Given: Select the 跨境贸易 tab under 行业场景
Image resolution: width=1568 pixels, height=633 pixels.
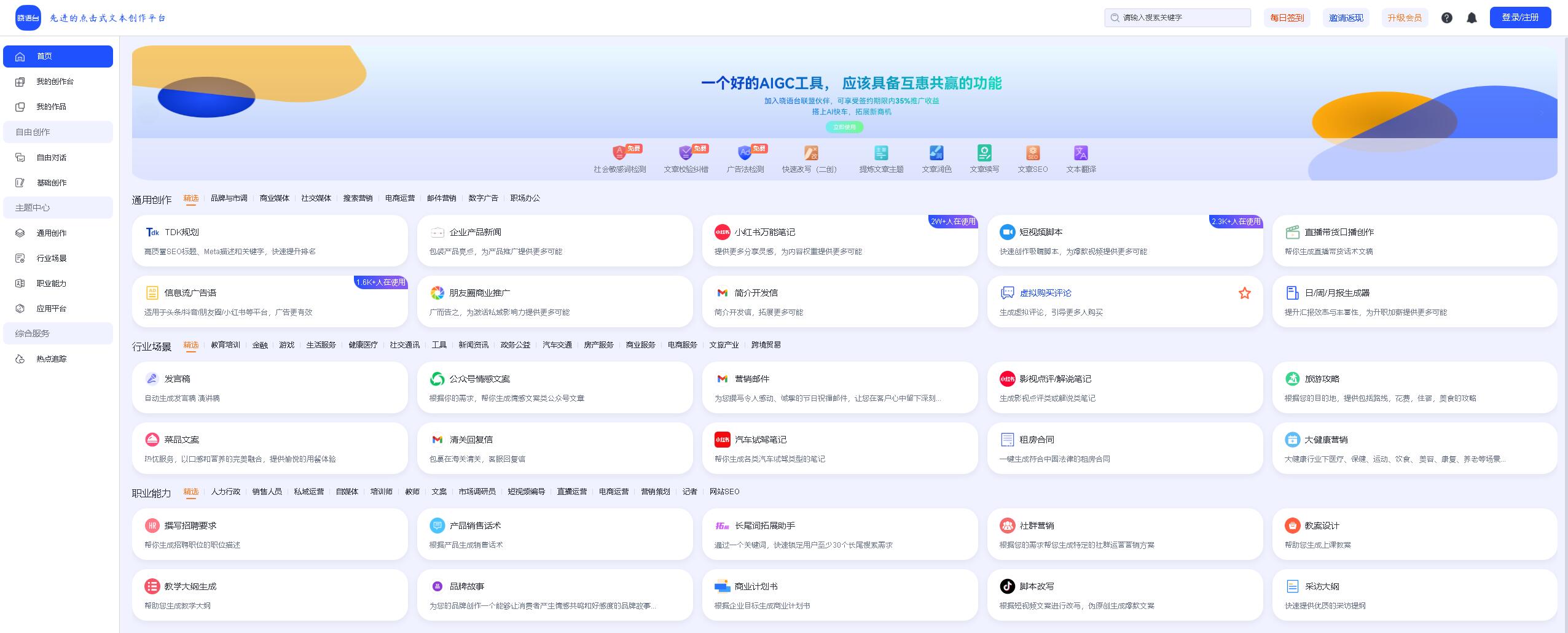Looking at the screenshot, I should (766, 345).
